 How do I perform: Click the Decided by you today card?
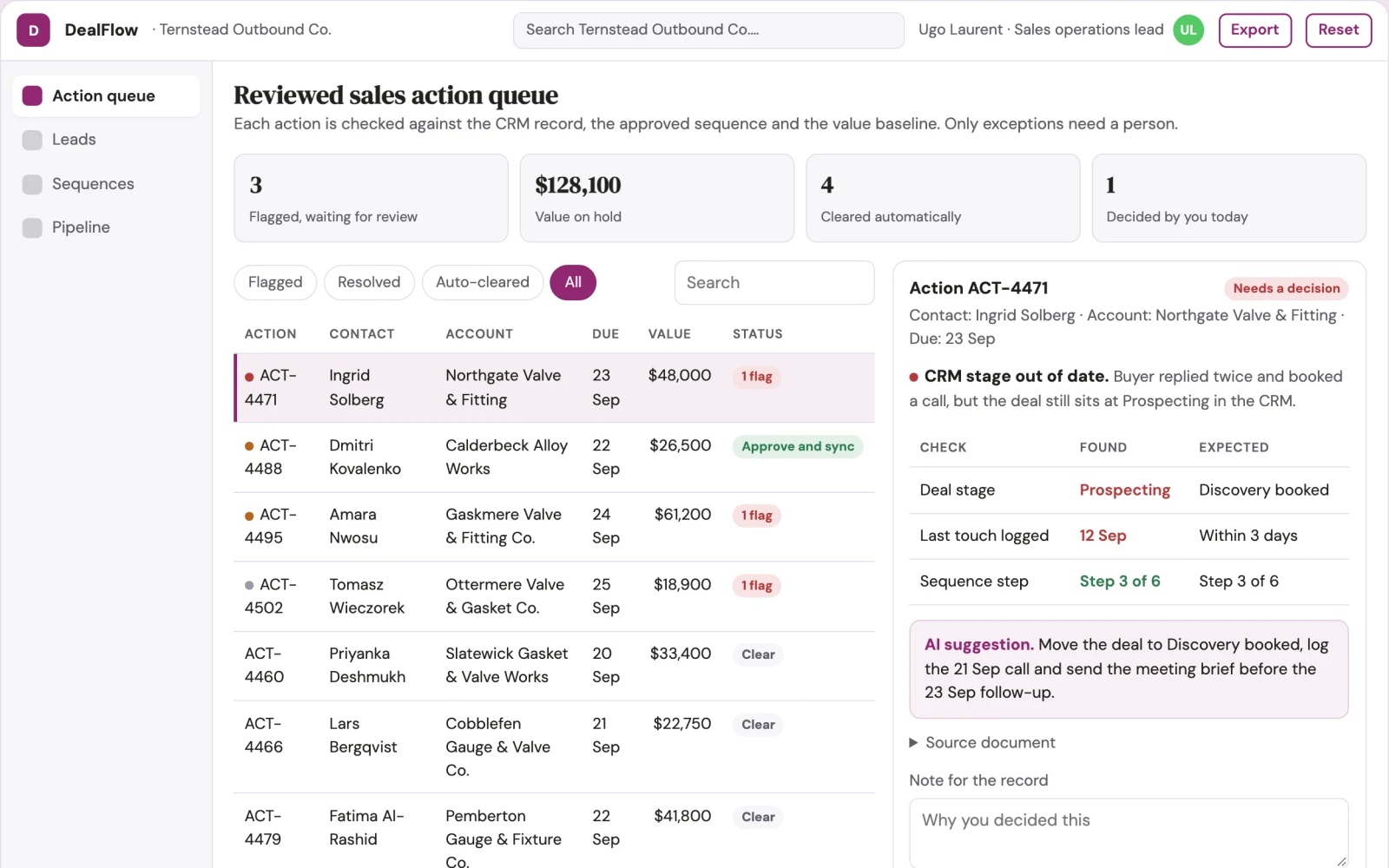click(x=1229, y=198)
